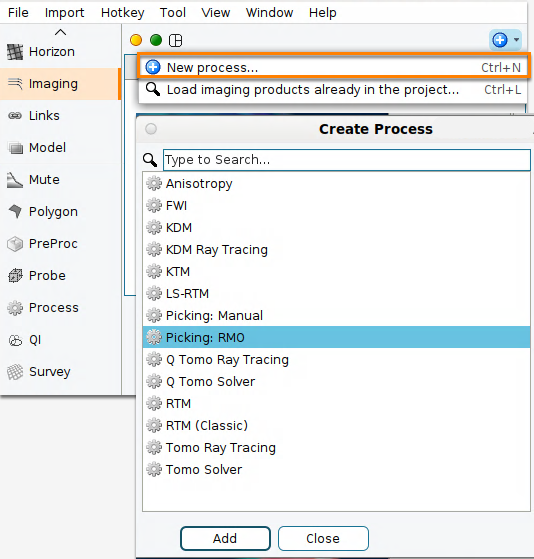This screenshot has height=559, width=534.
Task: Focus the Type to Search field
Action: pyautogui.click(x=347, y=160)
